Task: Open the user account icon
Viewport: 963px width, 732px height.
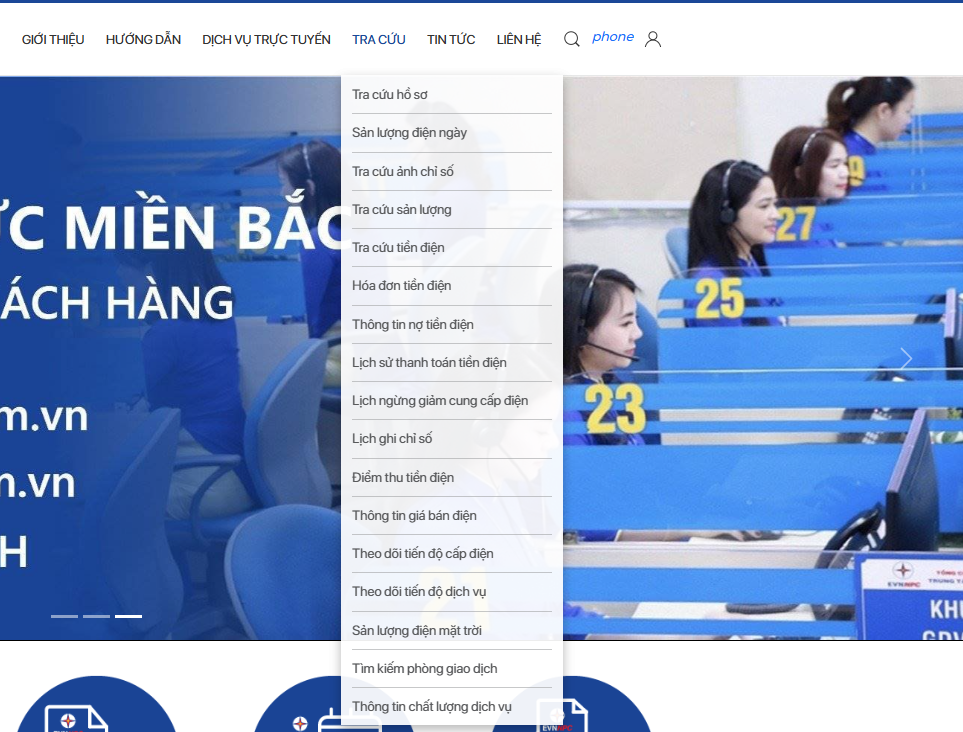Action: [x=653, y=39]
